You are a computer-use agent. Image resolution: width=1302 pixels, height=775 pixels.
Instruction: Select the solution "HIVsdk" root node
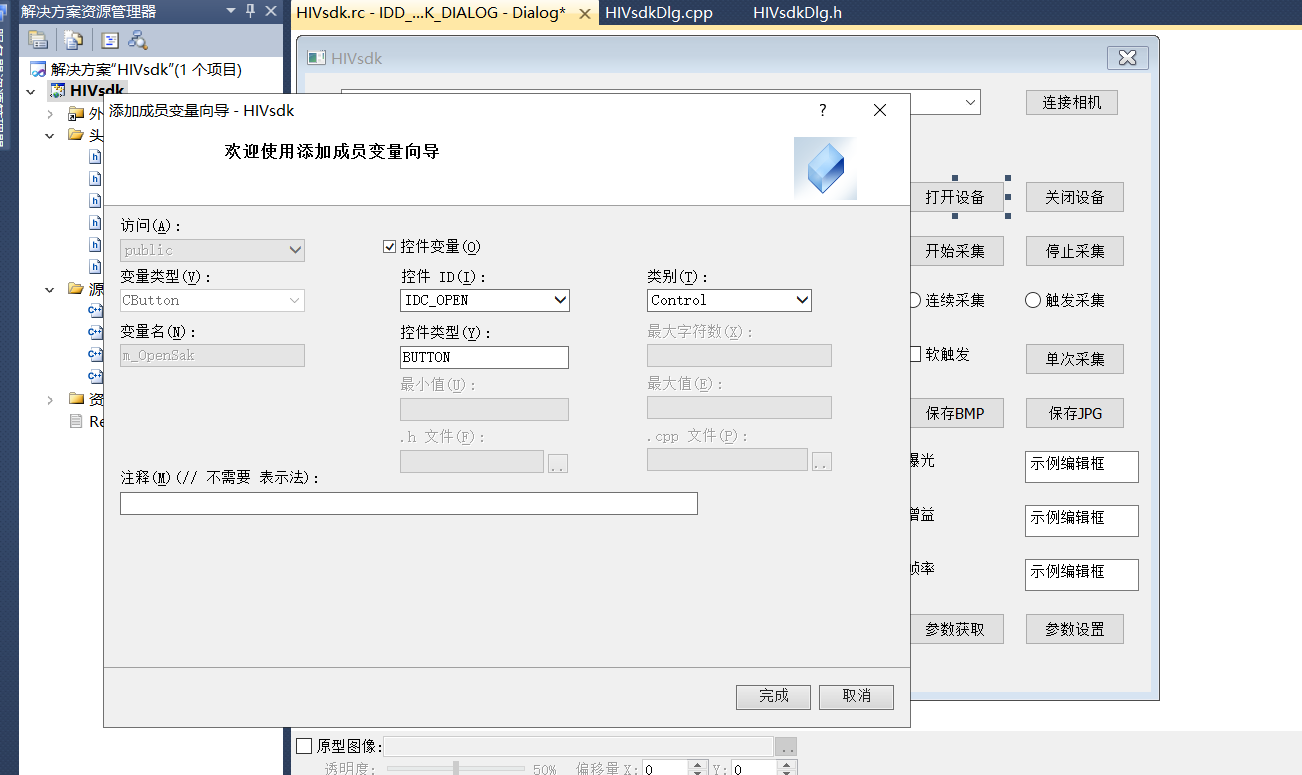pyautogui.click(x=146, y=69)
